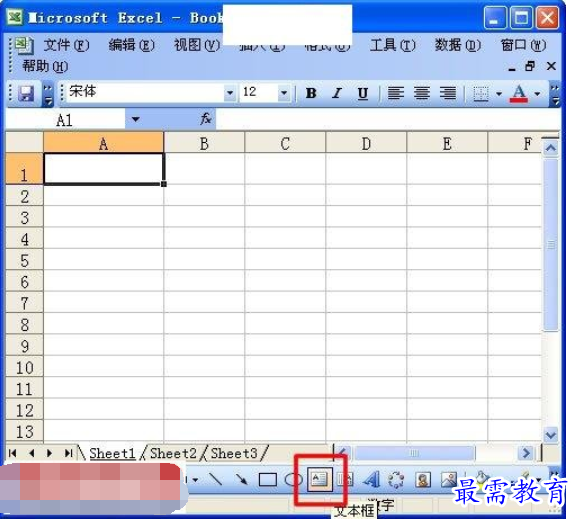
Task: Select column A header
Action: pyautogui.click(x=104, y=143)
